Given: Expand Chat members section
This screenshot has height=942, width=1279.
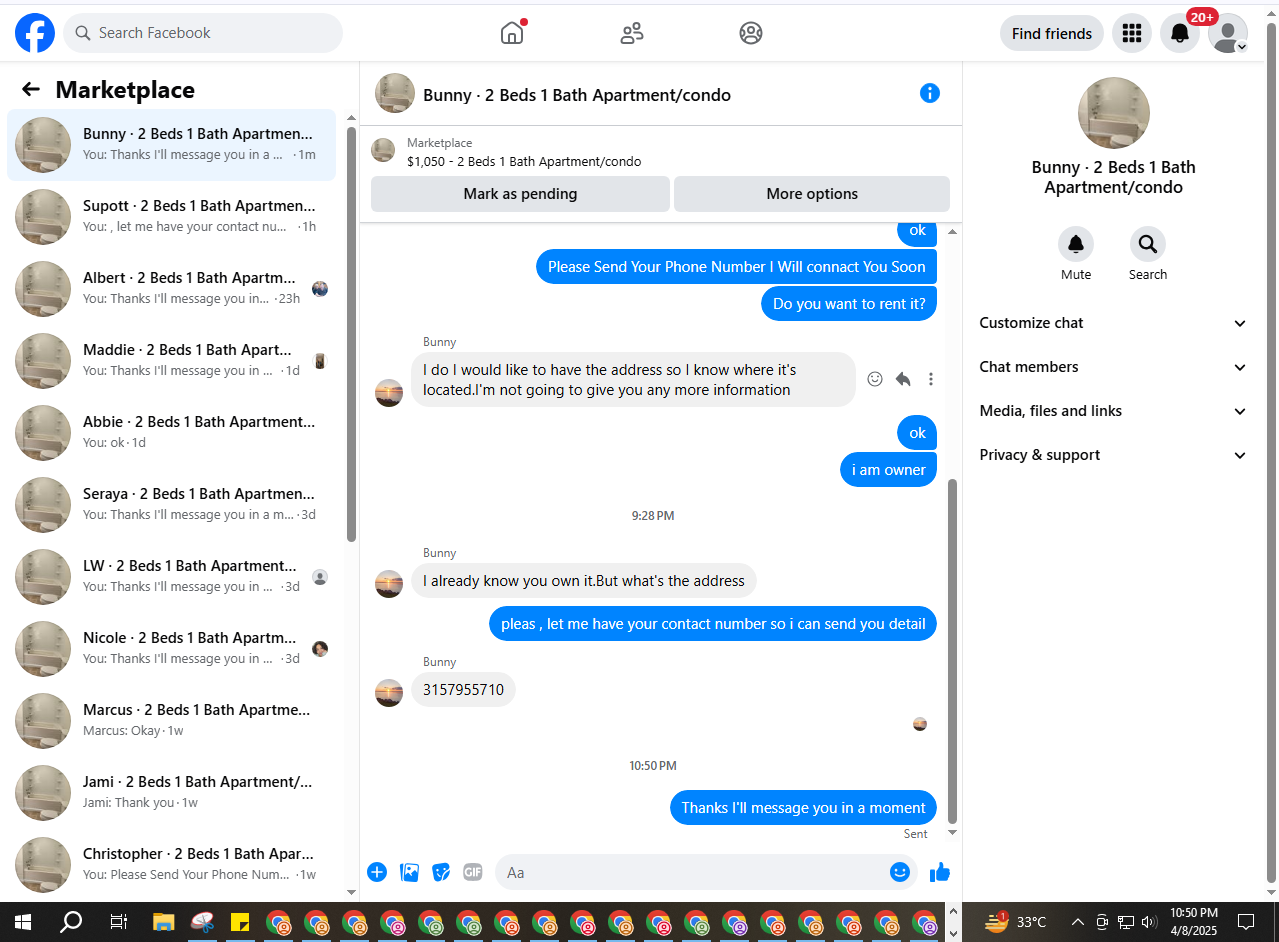Looking at the screenshot, I should 1113,367.
